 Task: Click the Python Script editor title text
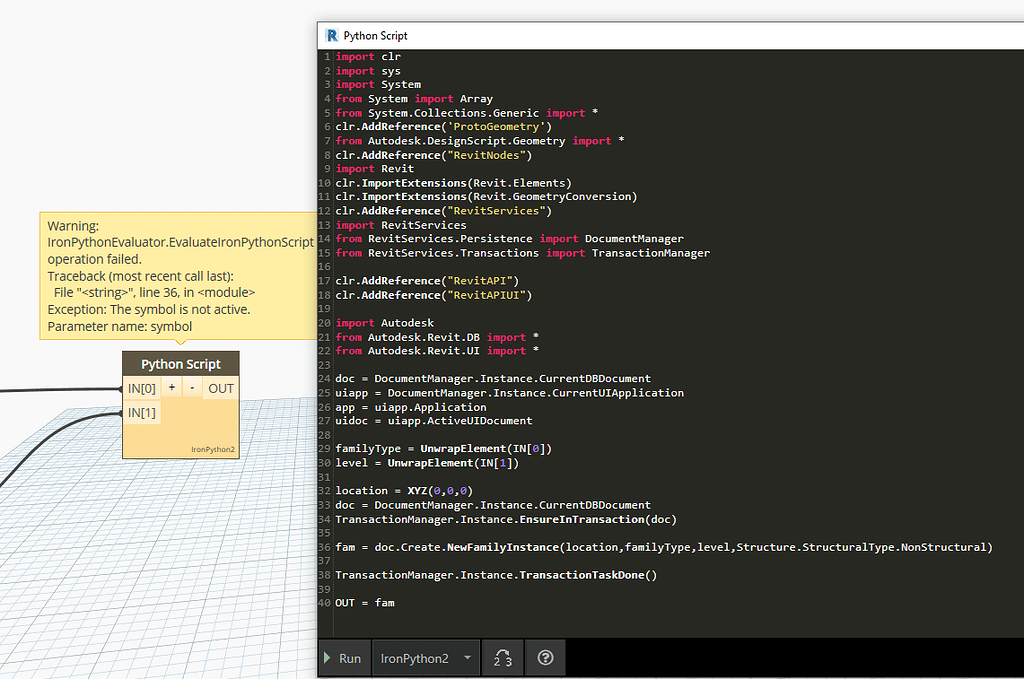(377, 35)
